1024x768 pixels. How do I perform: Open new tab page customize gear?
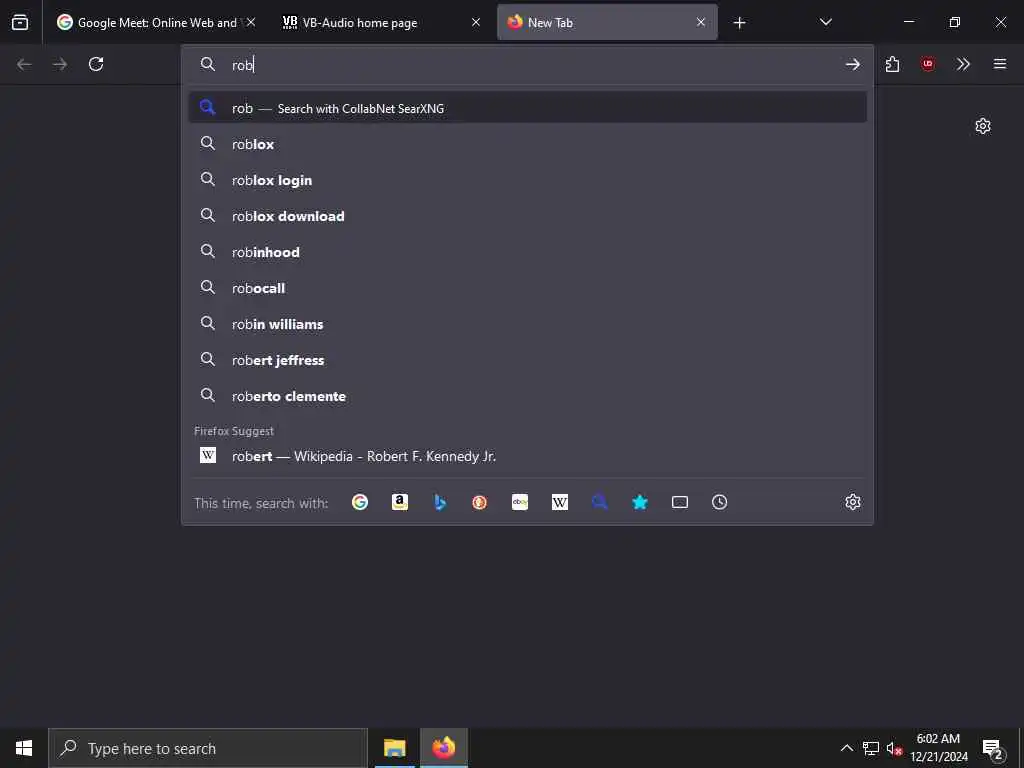click(x=983, y=126)
